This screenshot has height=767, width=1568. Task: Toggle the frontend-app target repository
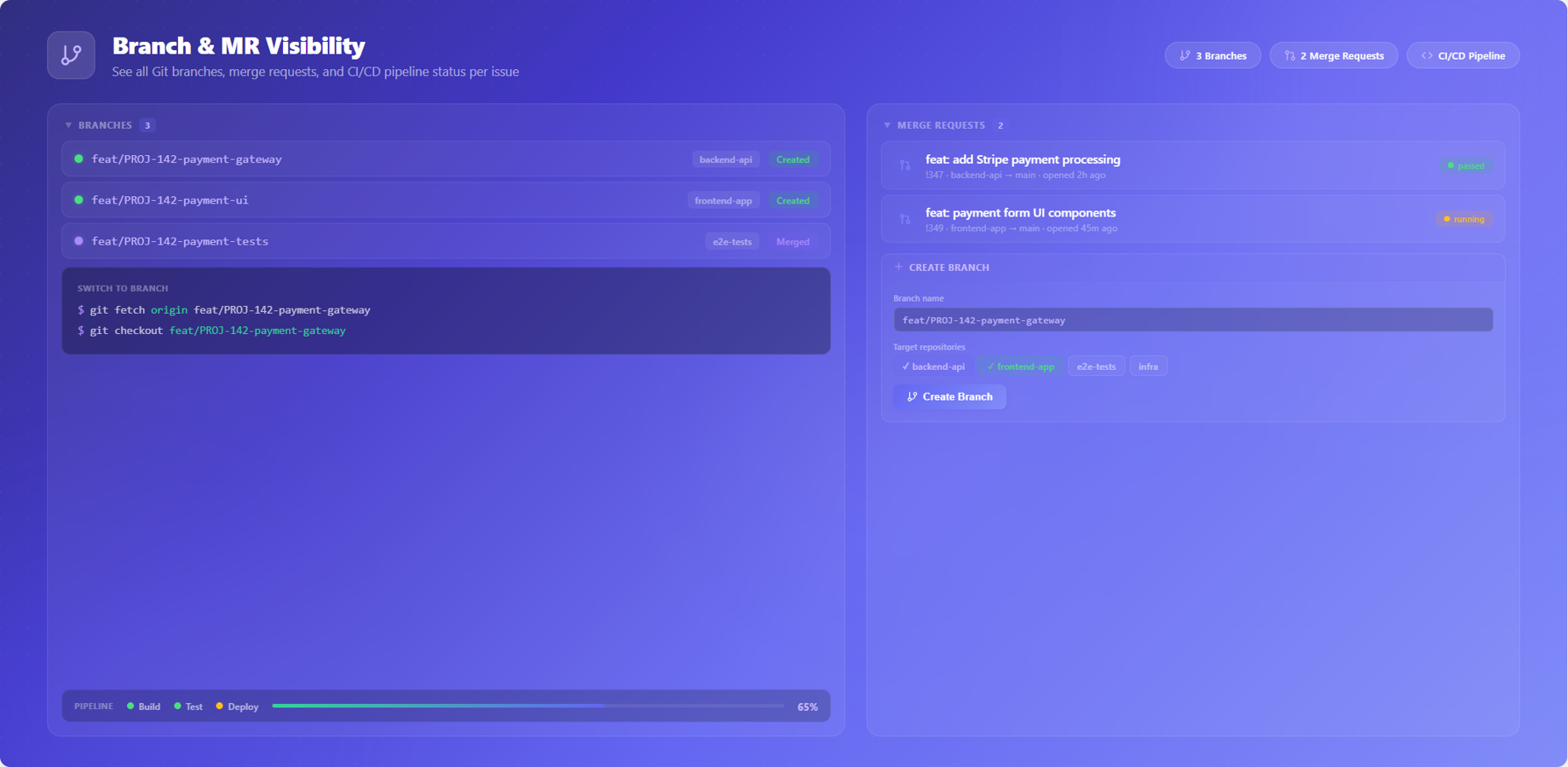pos(1019,366)
